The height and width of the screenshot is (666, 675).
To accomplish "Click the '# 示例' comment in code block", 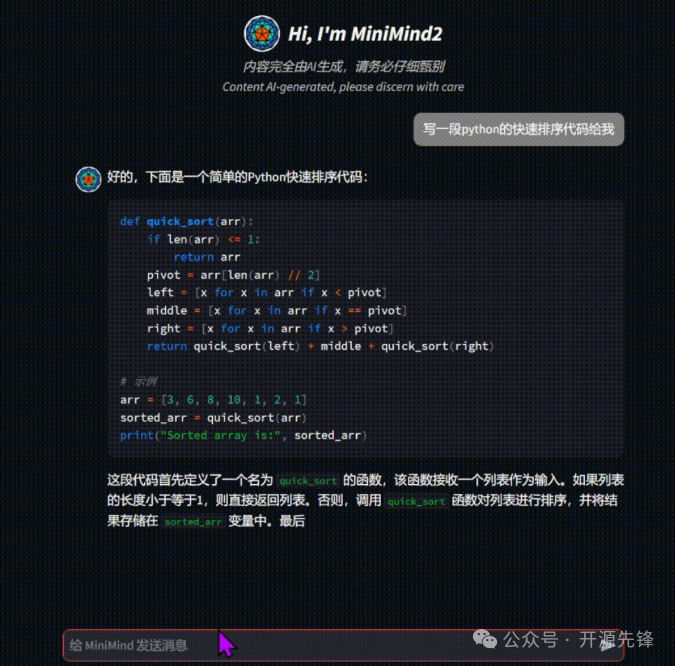I will [x=139, y=381].
